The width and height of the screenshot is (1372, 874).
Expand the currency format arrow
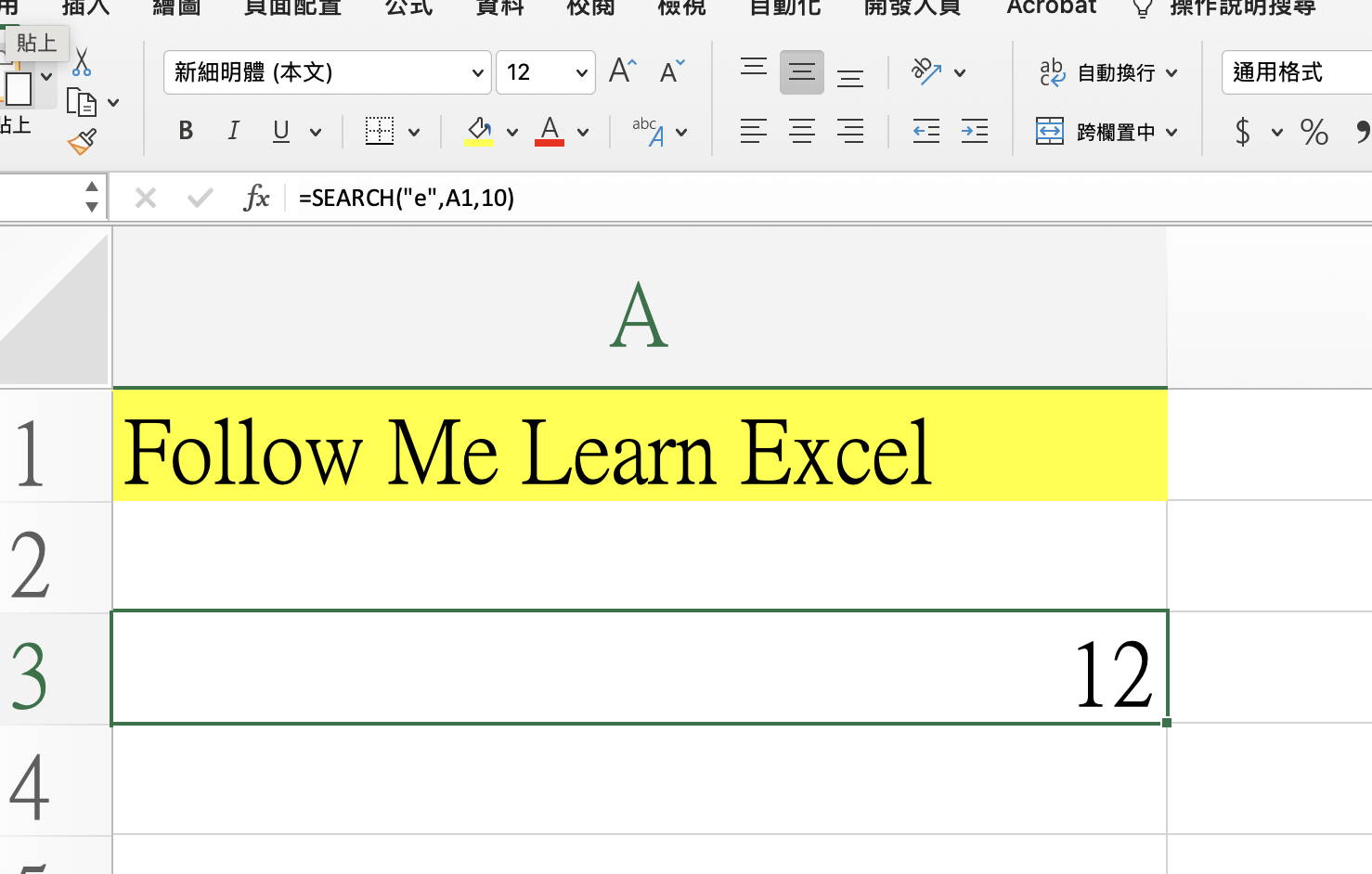[x=1277, y=133]
